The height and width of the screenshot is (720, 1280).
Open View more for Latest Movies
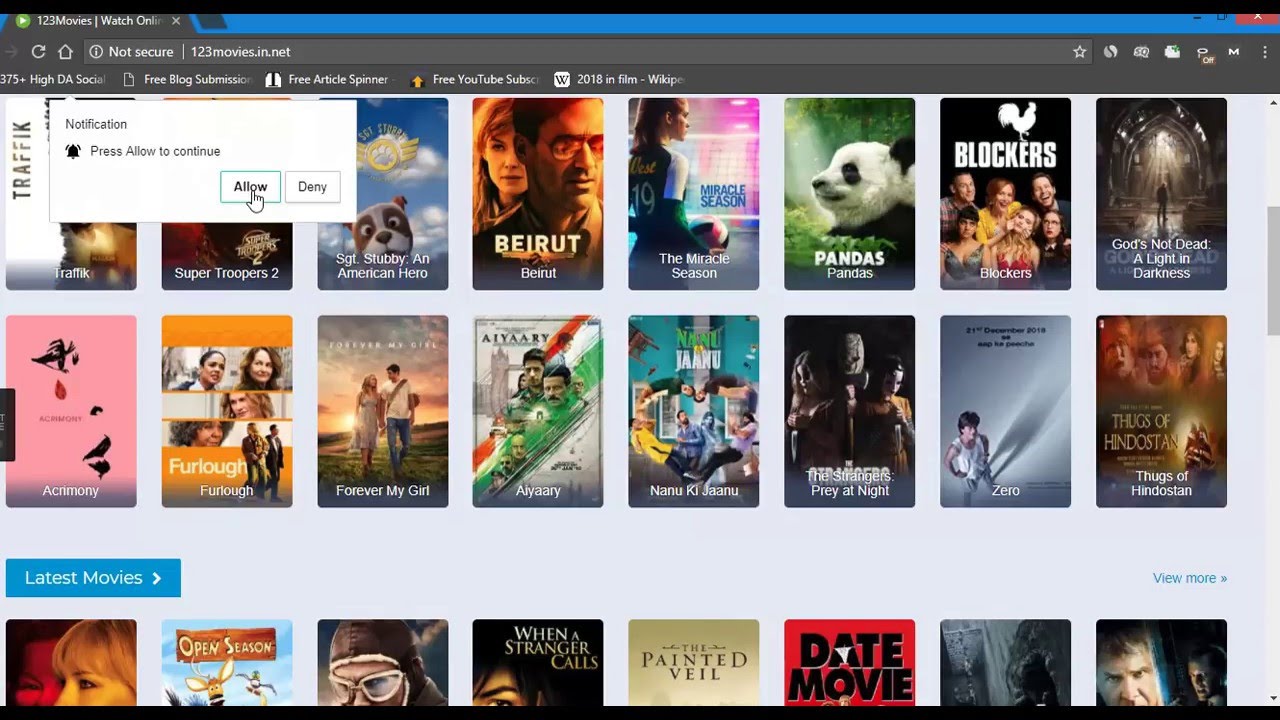pos(1189,578)
